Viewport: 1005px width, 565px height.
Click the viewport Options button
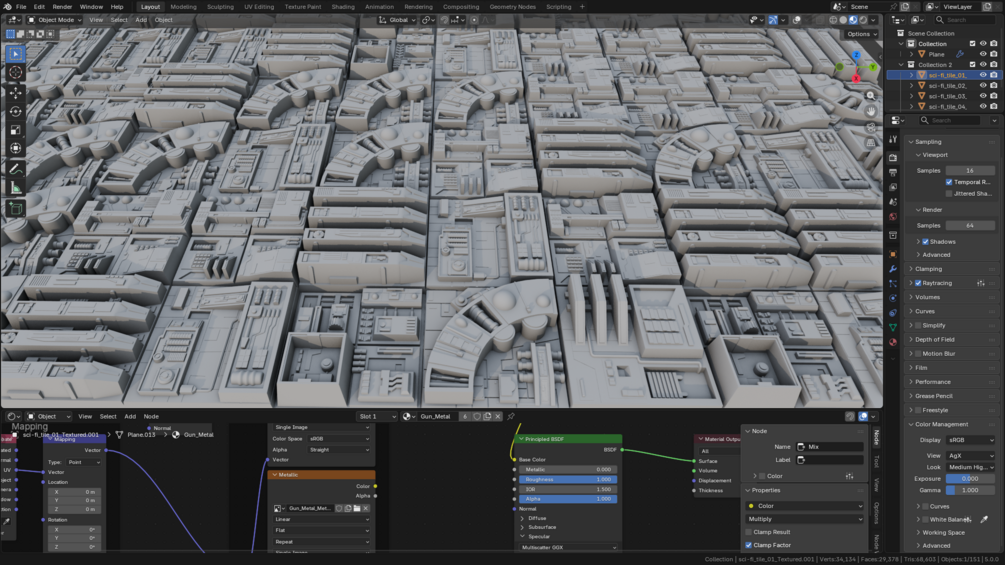click(861, 34)
